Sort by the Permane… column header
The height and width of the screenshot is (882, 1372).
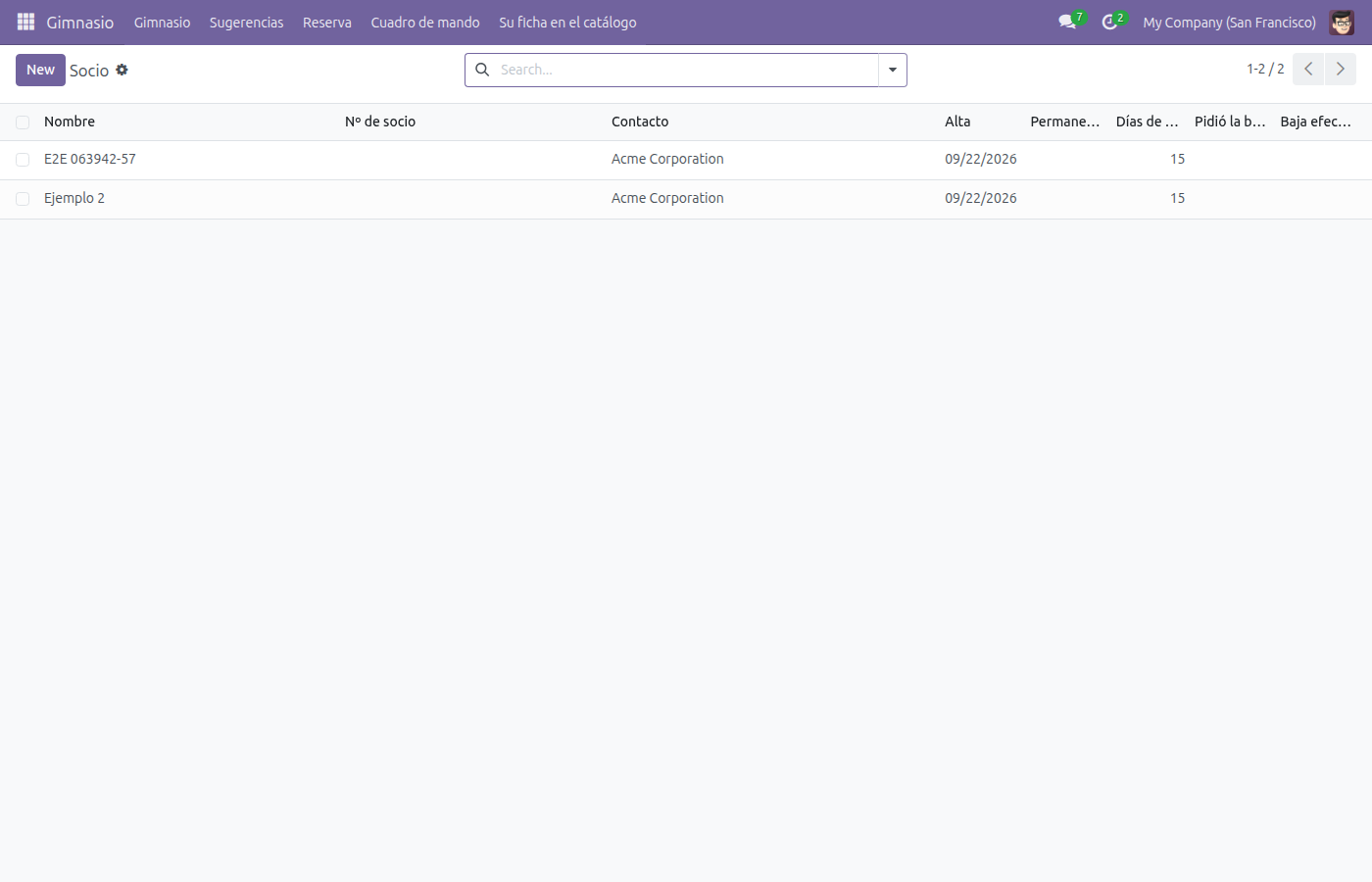[x=1065, y=122]
